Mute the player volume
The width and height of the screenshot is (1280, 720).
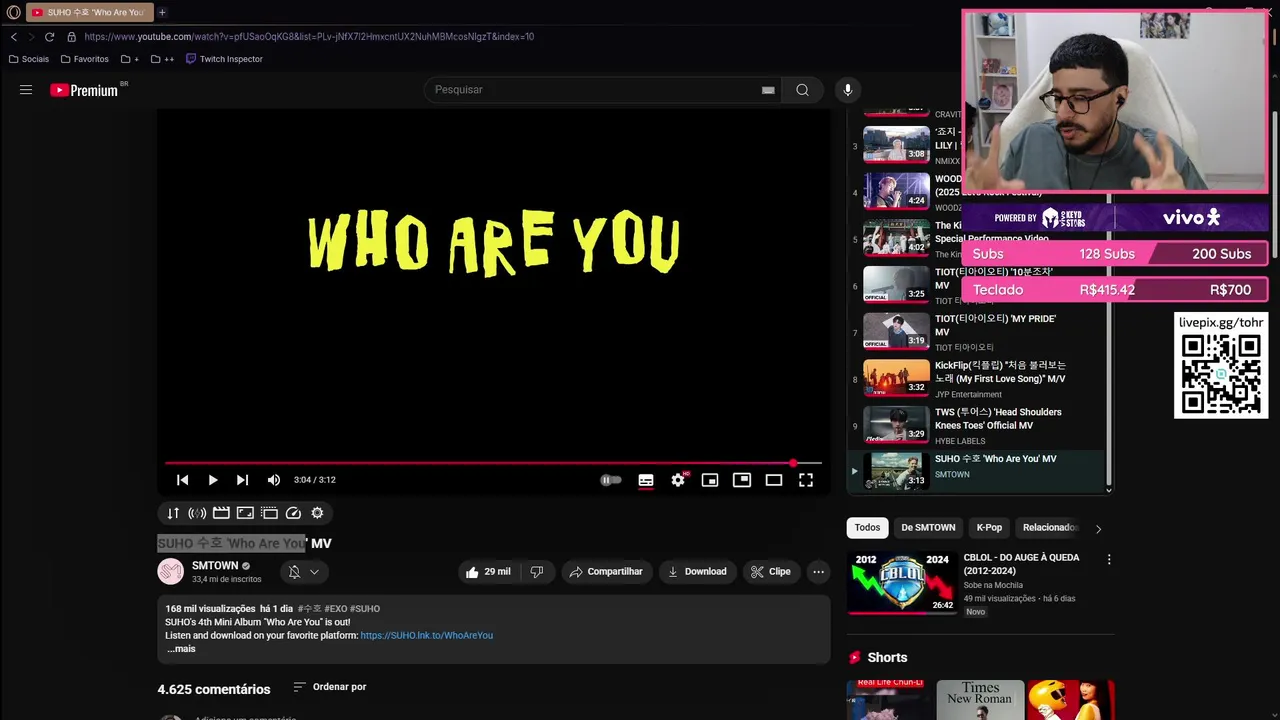click(273, 480)
